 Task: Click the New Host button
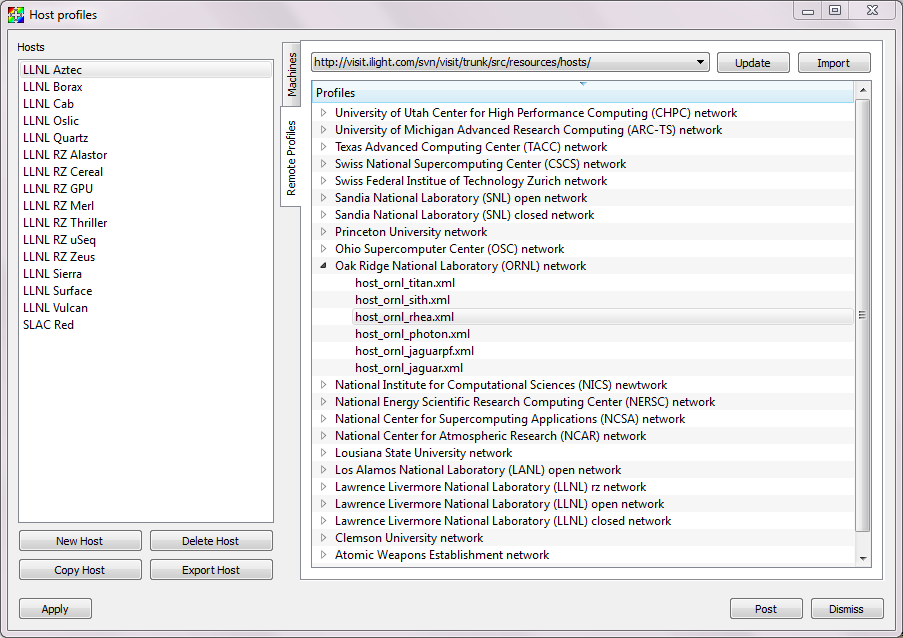click(x=80, y=541)
